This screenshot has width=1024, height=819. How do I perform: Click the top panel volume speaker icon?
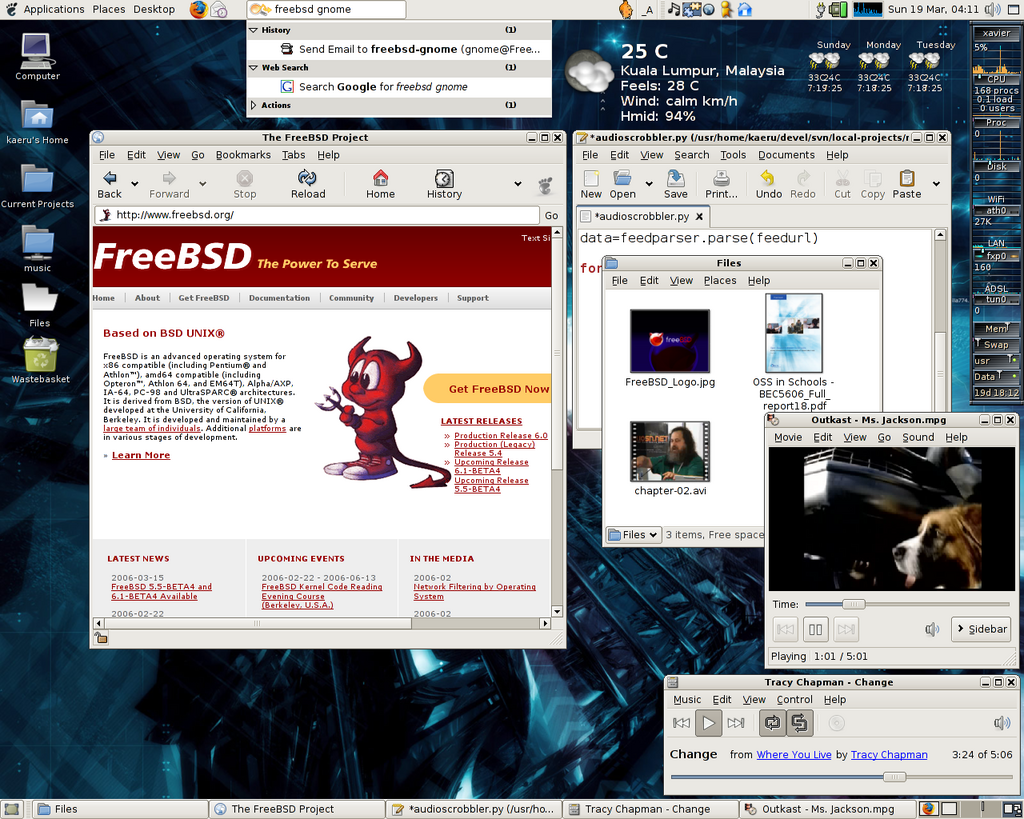point(992,9)
